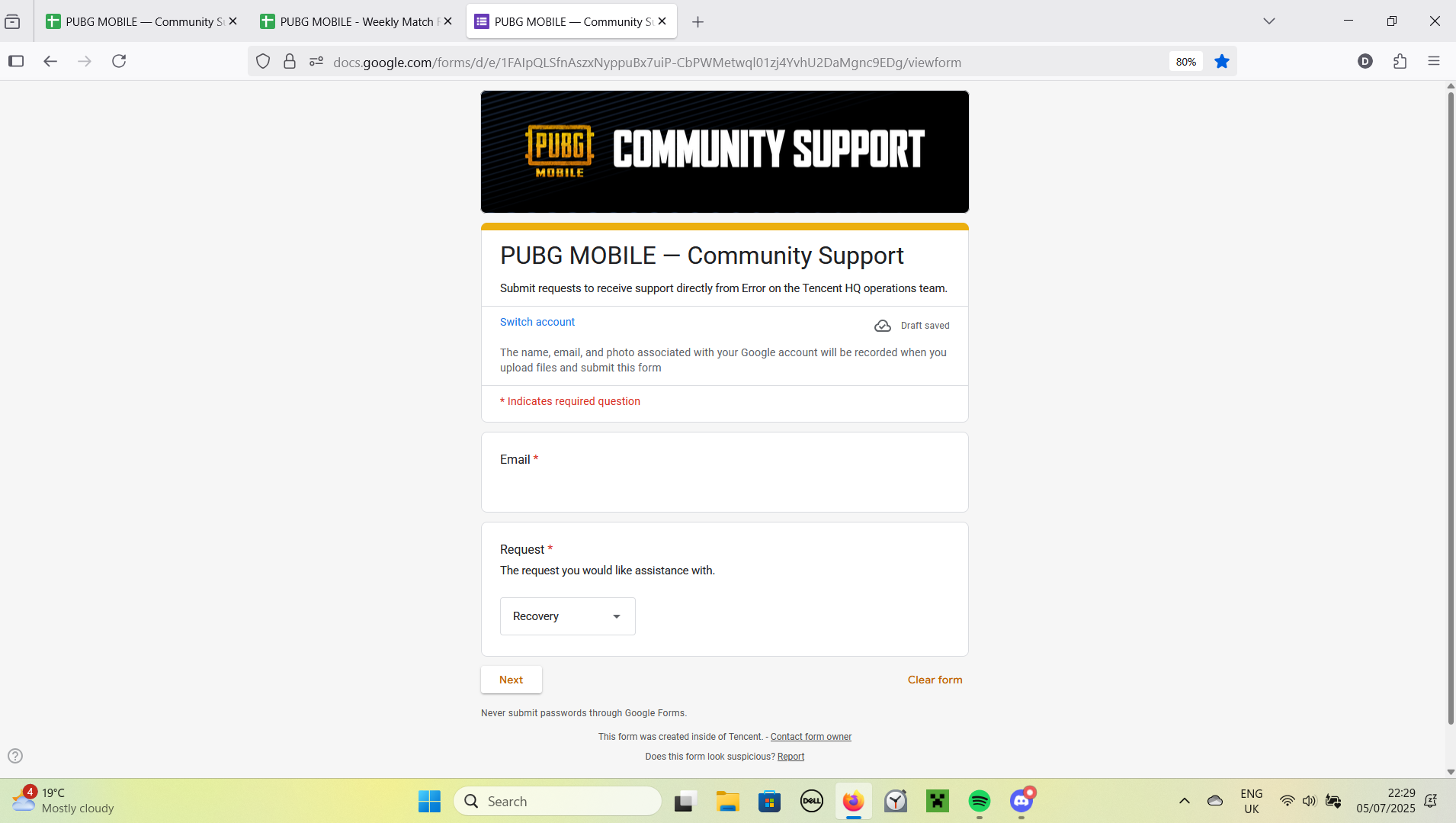Open the Dell app on taskbar
Viewport: 1456px width, 823px height.
pos(812,801)
